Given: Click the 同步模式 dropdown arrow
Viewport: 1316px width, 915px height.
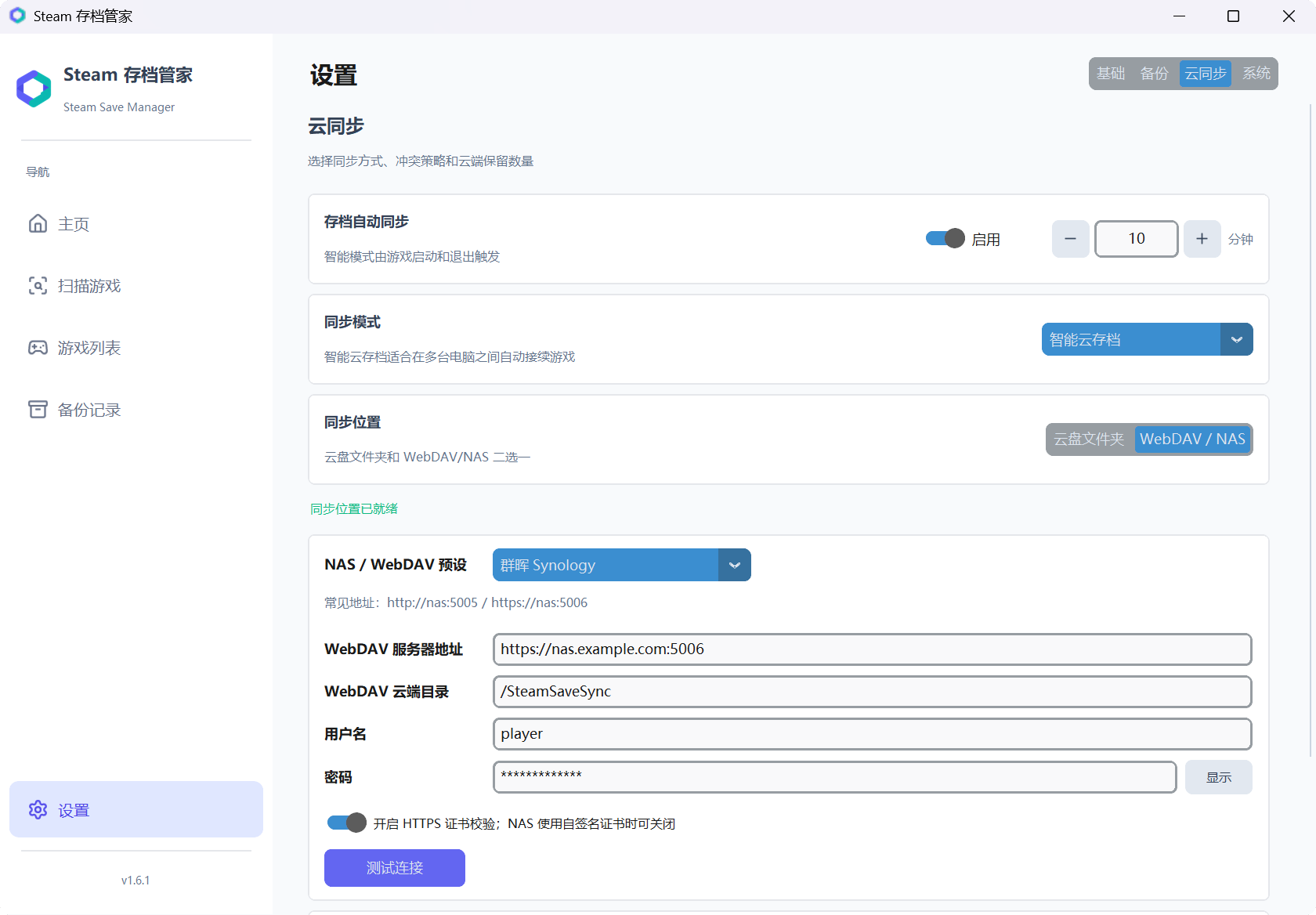Looking at the screenshot, I should pyautogui.click(x=1236, y=339).
